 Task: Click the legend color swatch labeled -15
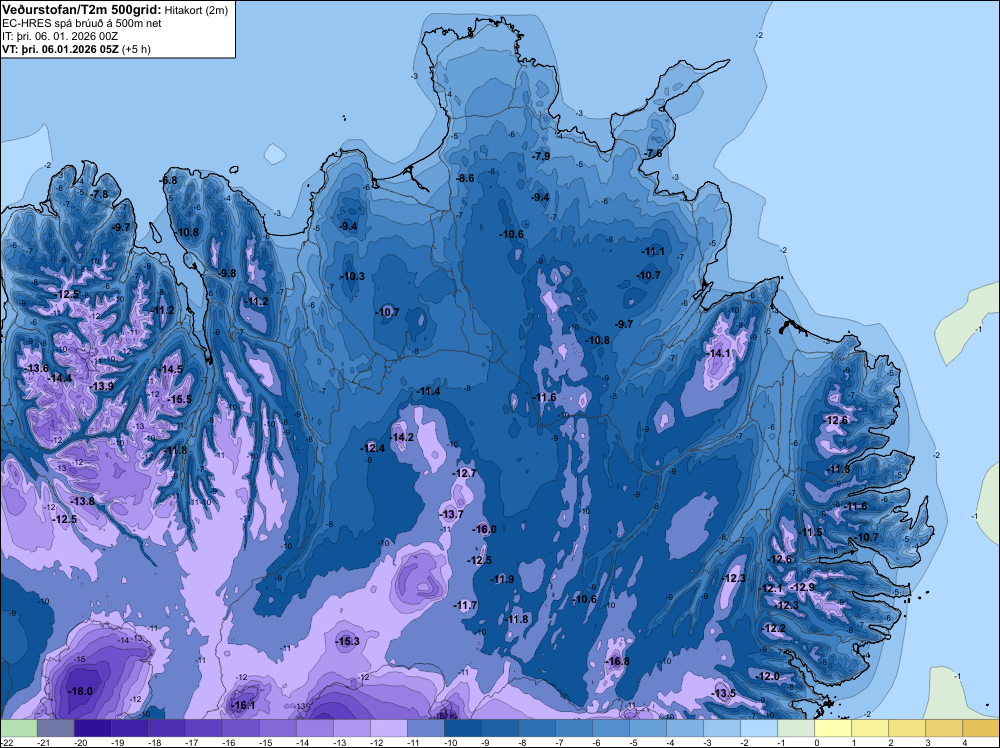click(x=277, y=728)
